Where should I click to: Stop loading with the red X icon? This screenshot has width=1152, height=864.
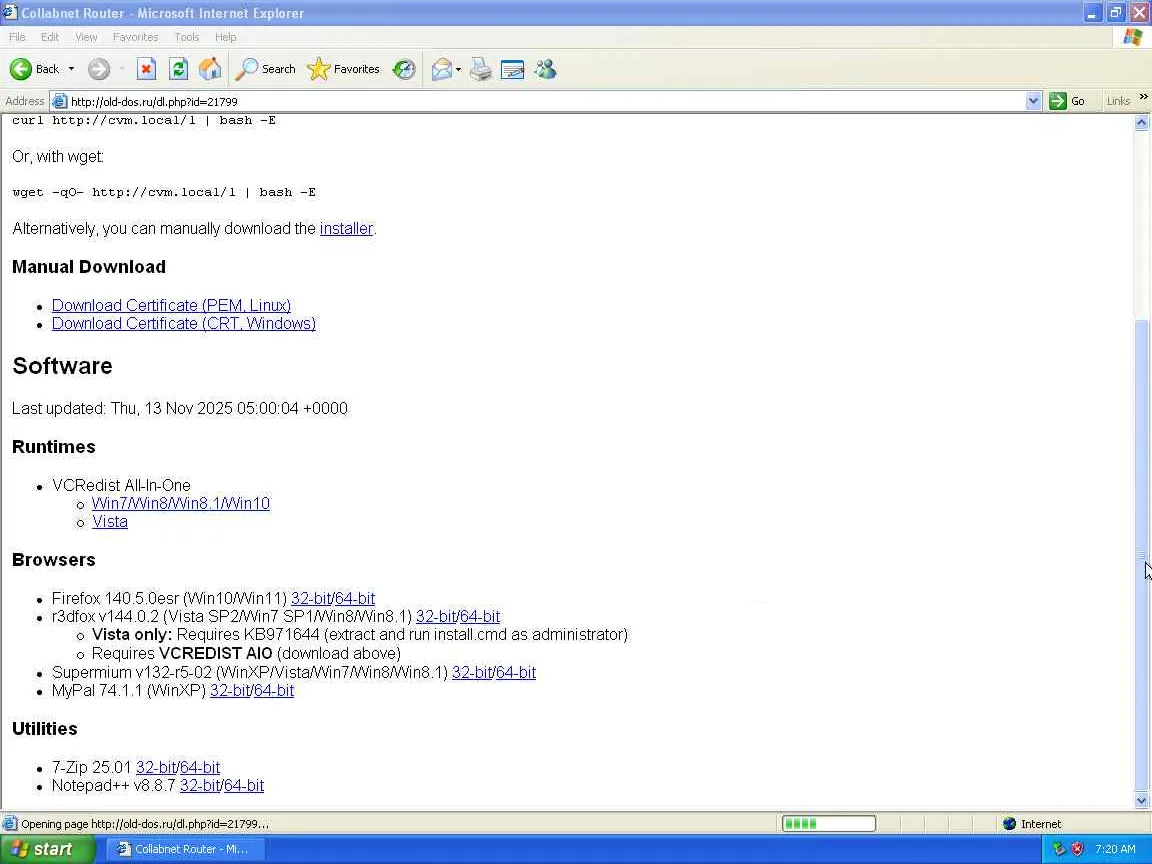[146, 69]
